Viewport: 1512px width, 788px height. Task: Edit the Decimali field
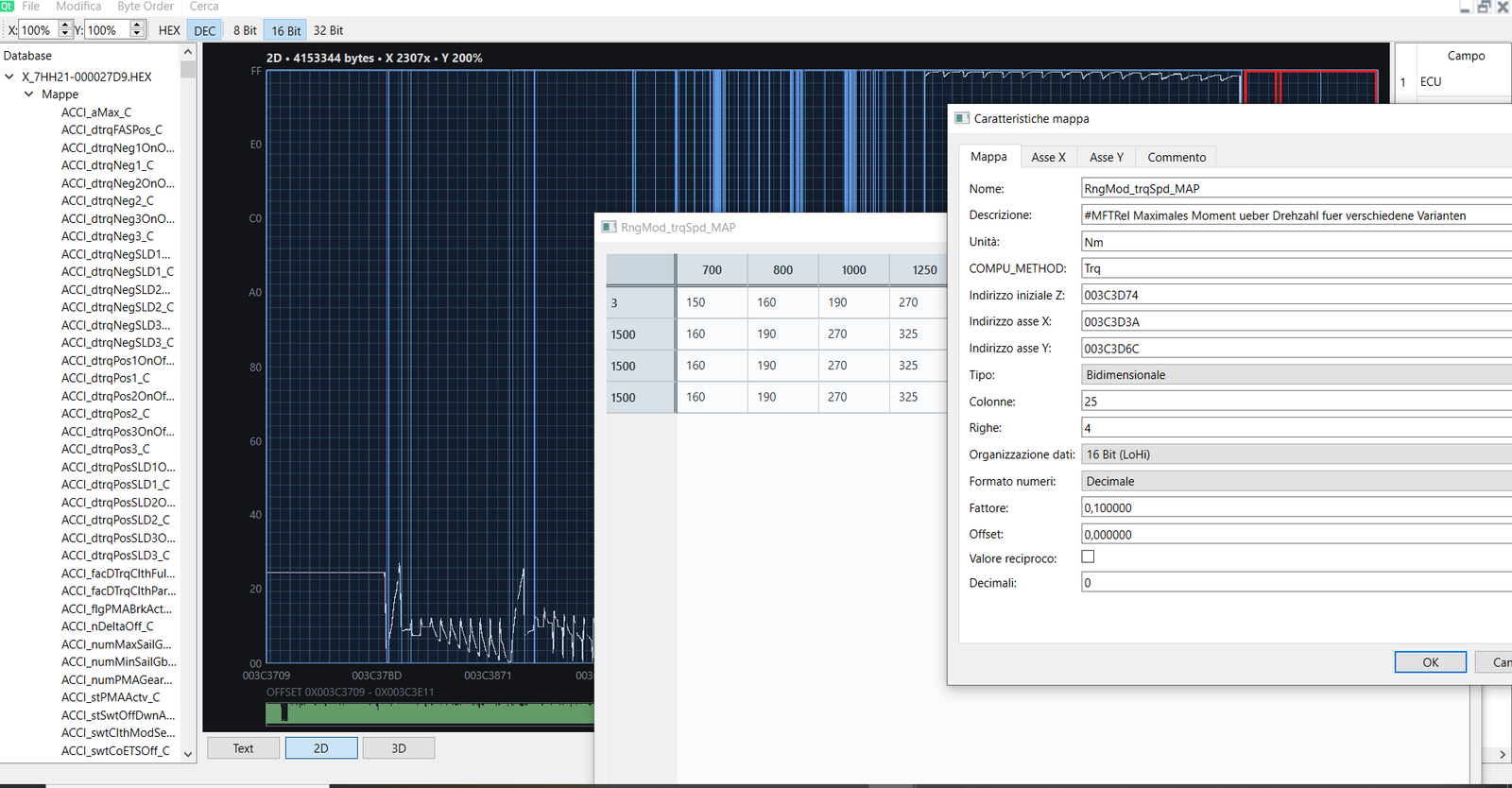tap(1296, 583)
